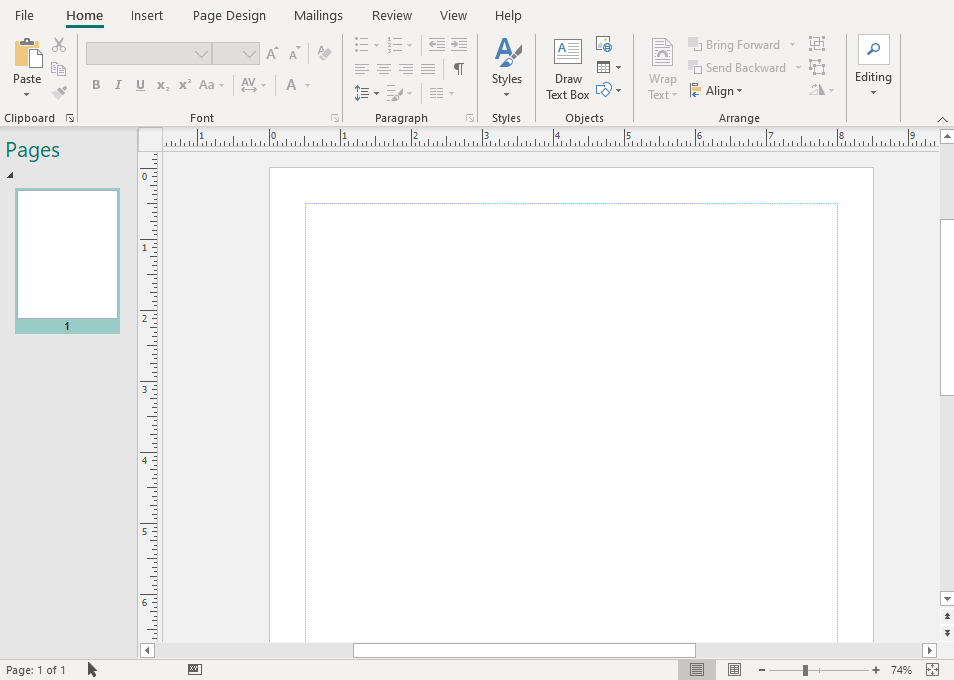The height and width of the screenshot is (680, 954).
Task: Click the Pictures icon in Objects group
Action: pos(603,44)
